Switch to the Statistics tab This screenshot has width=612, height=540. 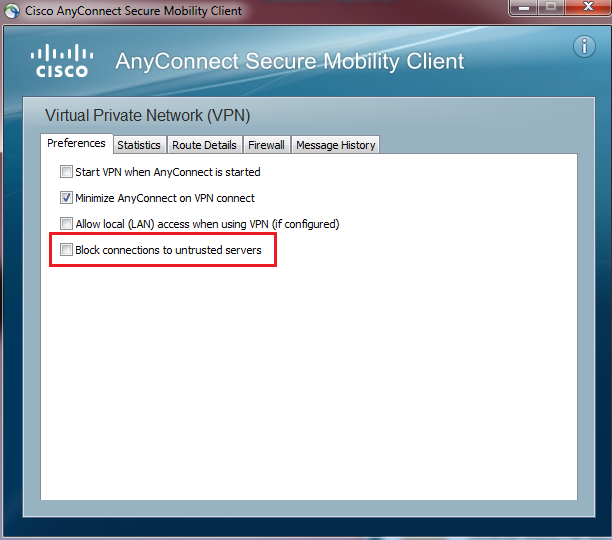pos(139,145)
